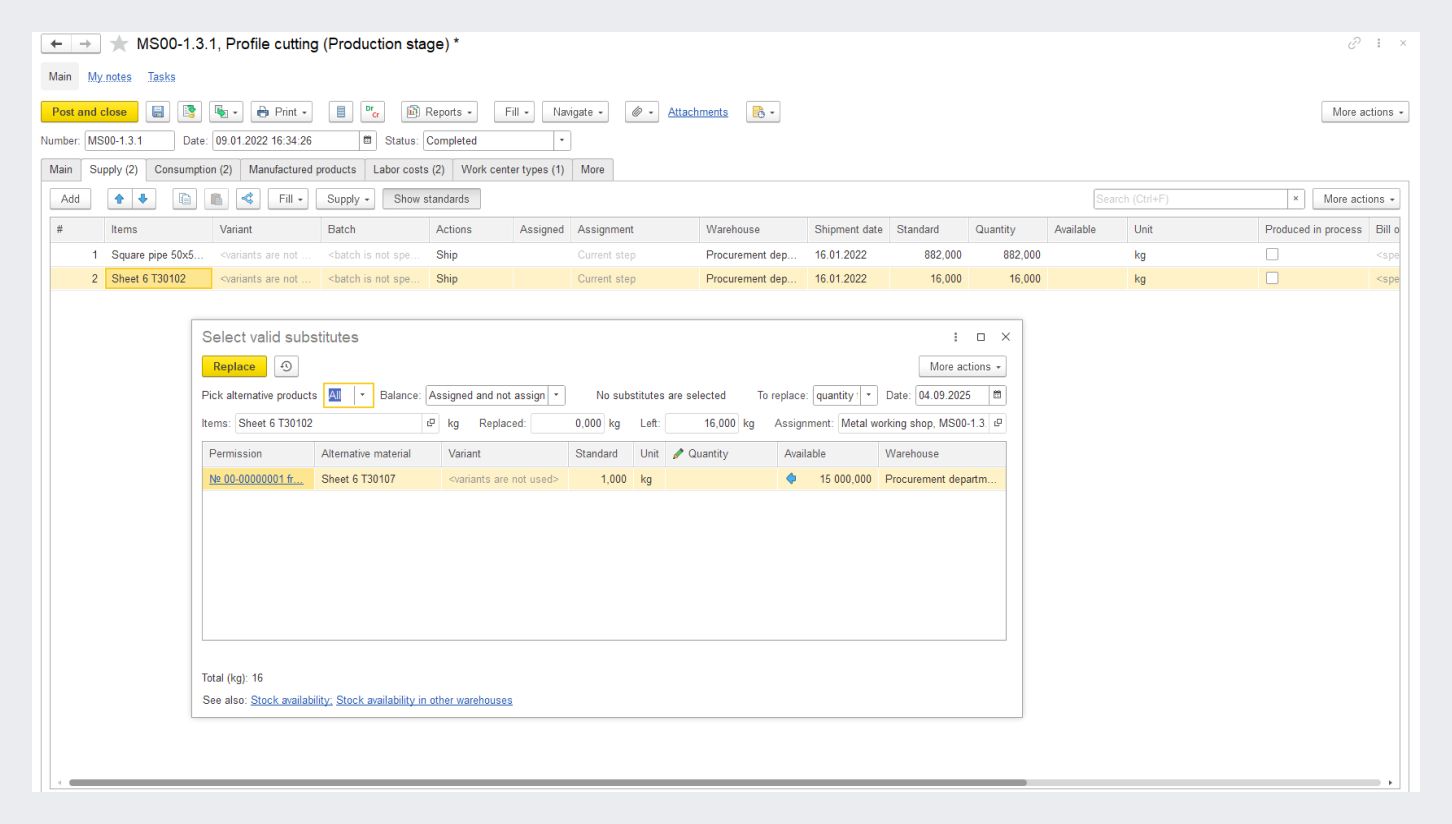Open the Stock availability link
This screenshot has height=824, width=1452.
[x=291, y=700]
